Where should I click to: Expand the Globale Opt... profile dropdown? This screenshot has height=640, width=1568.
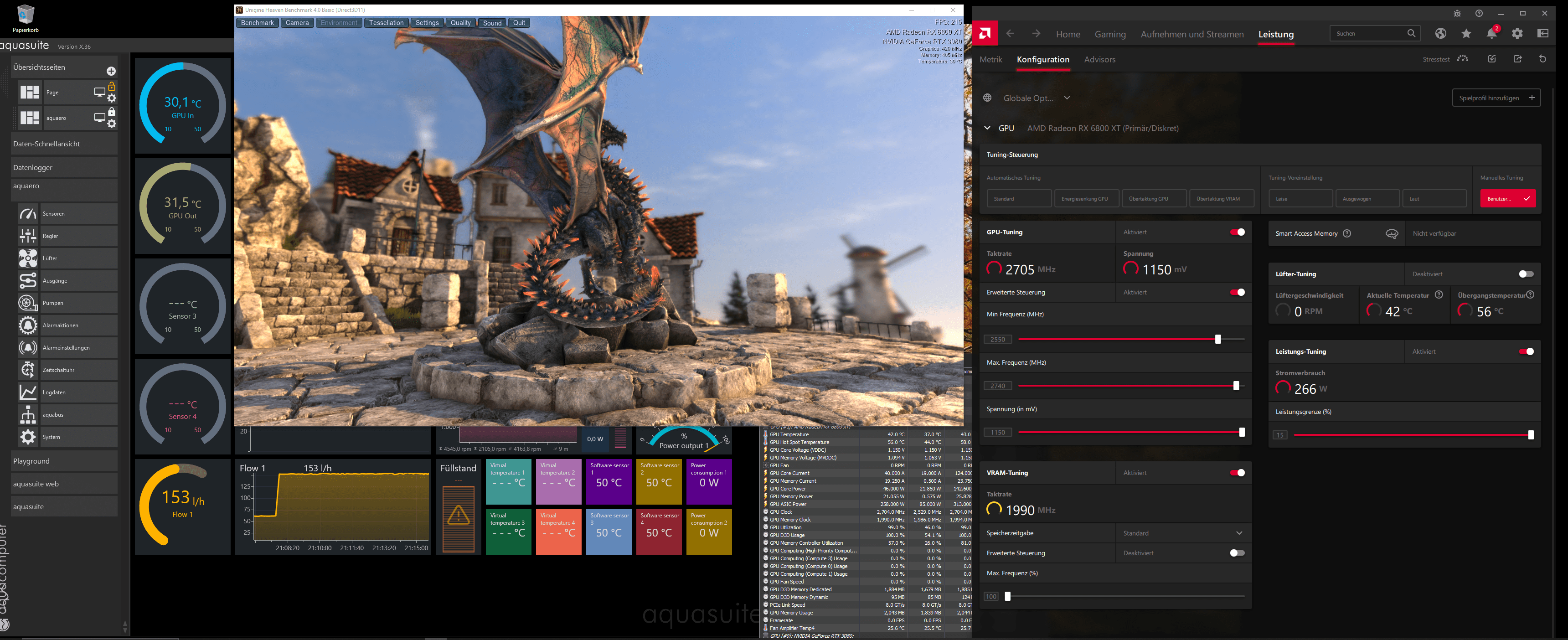(x=1067, y=98)
